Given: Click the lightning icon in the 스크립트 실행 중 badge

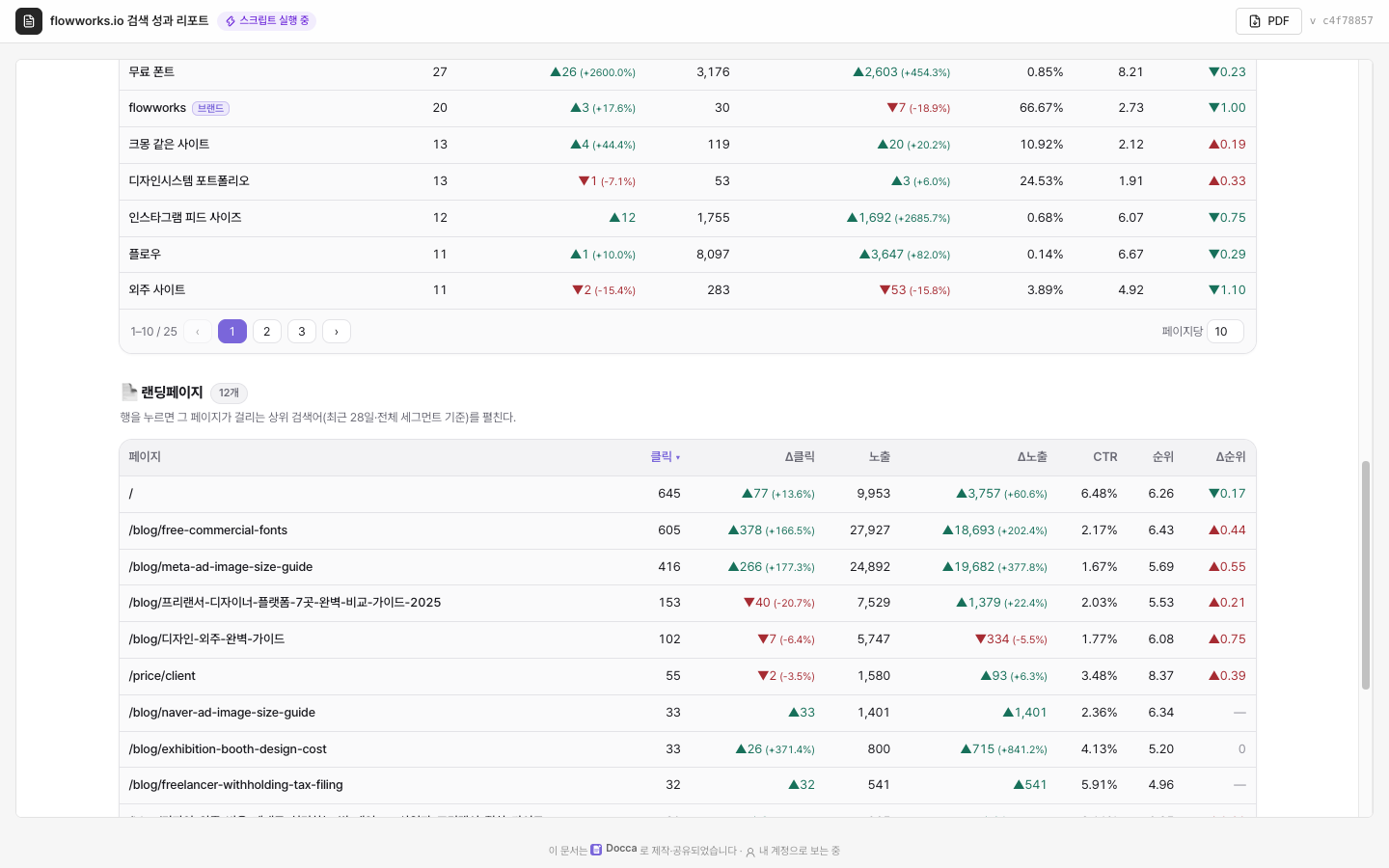Looking at the screenshot, I should point(231,21).
